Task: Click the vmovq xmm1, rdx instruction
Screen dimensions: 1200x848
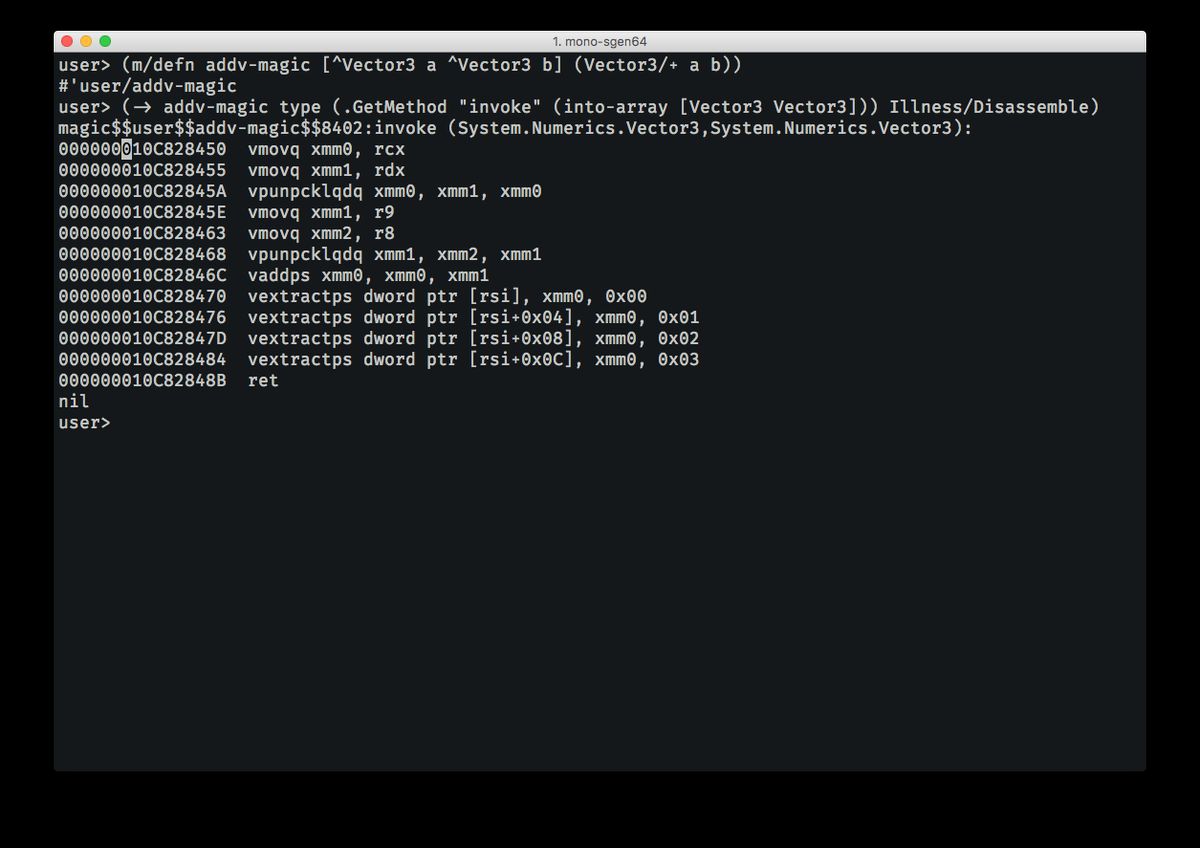Action: point(326,171)
